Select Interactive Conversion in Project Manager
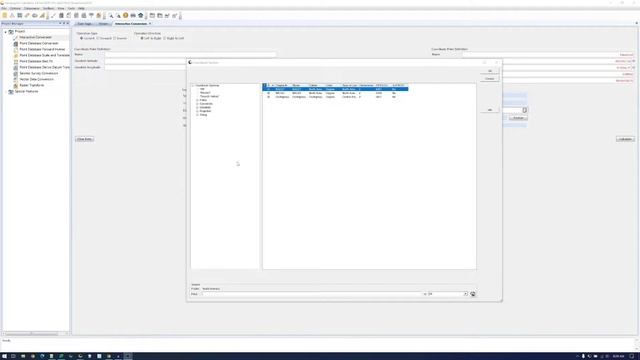Image resolution: width=640 pixels, height=360 pixels. pos(36,37)
